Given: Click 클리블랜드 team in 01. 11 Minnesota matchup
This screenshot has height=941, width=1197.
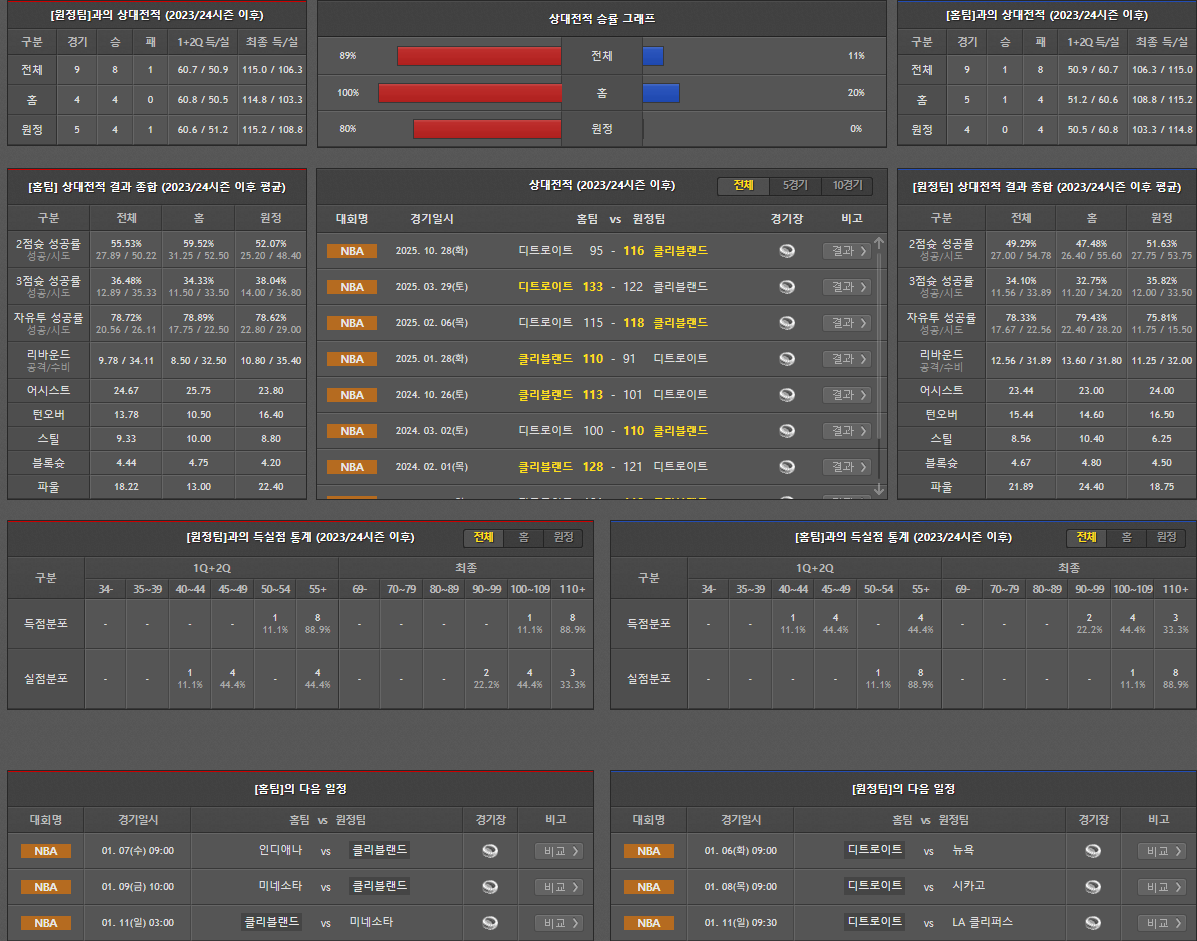Looking at the screenshot, I should coord(271,922).
